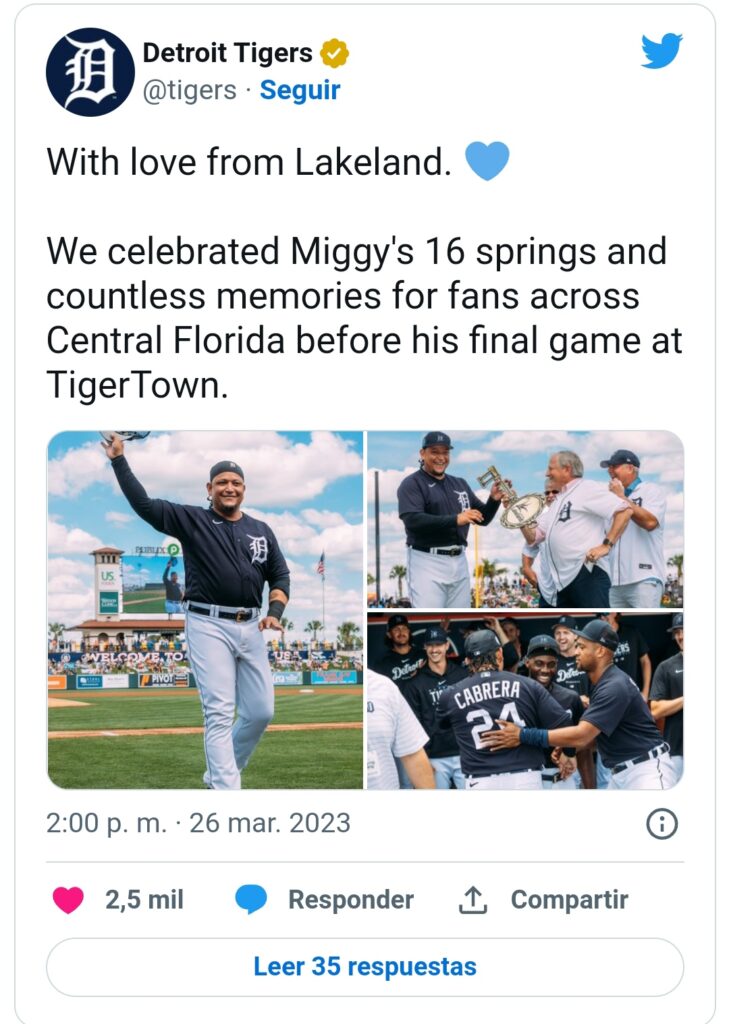Viewport: 729px width, 1024px height.
Task: Open photo of the key presentation
Action: click(x=525, y=519)
